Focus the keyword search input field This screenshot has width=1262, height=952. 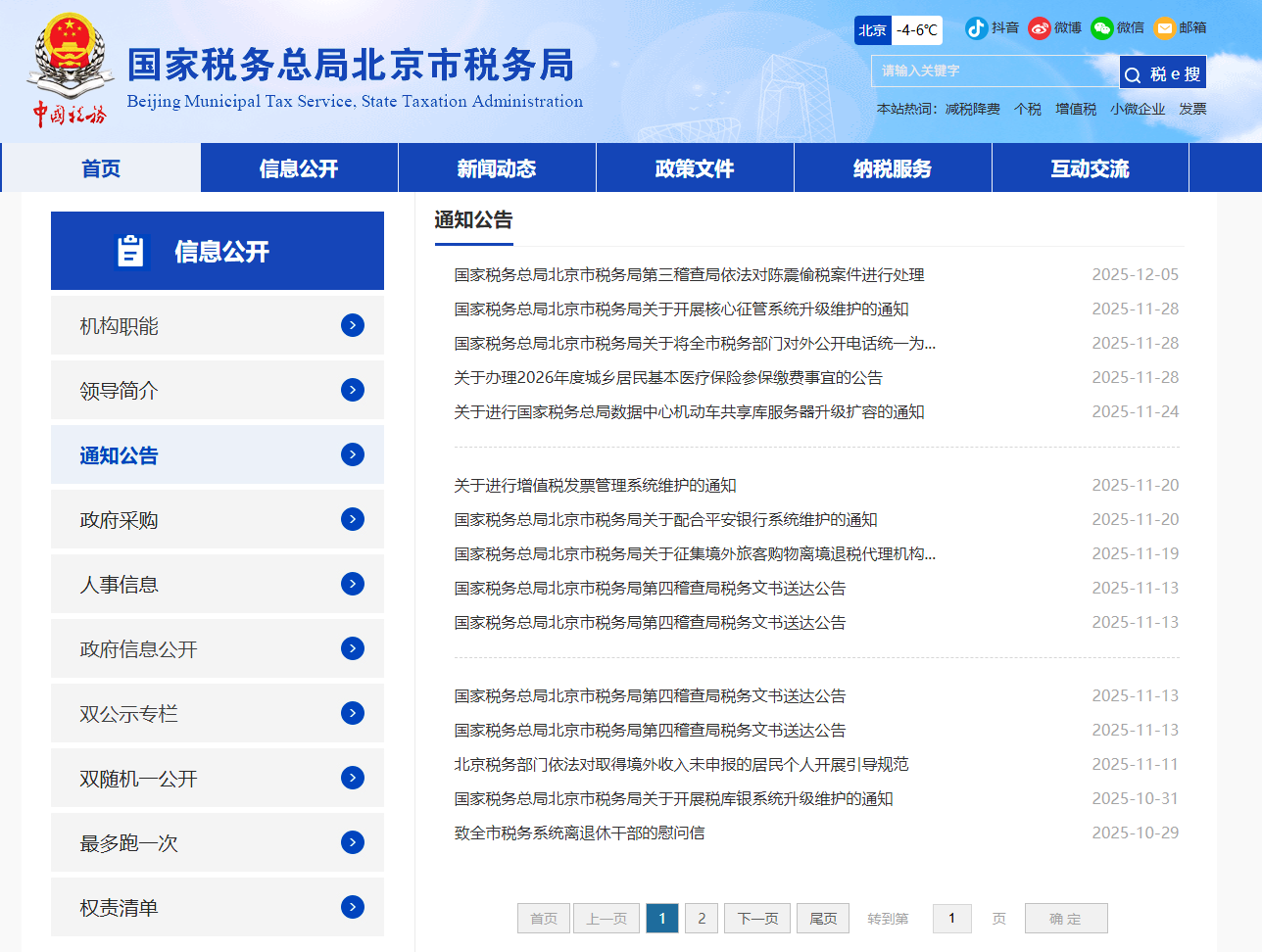pos(995,71)
